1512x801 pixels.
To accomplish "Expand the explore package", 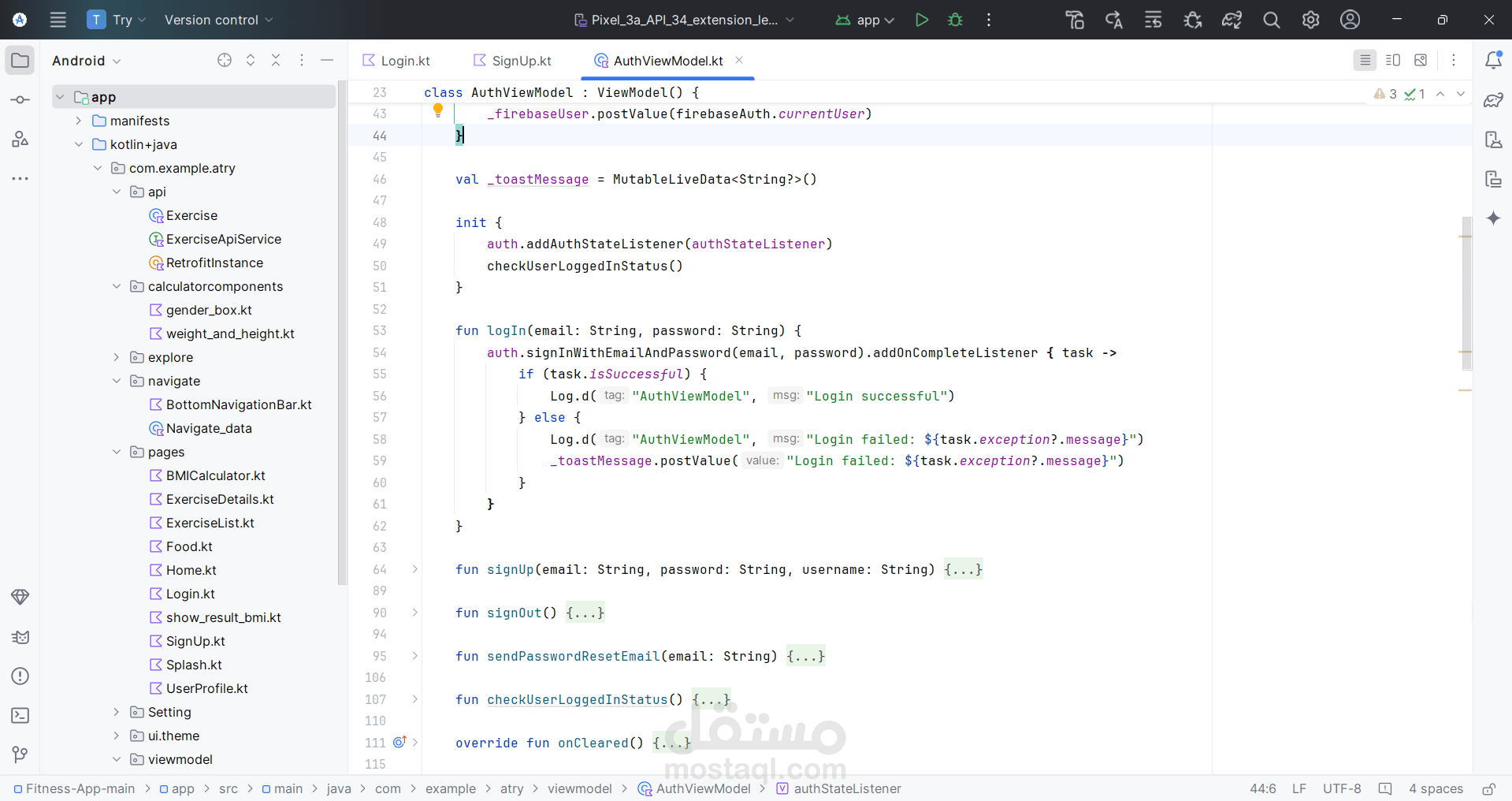I will coord(117,357).
